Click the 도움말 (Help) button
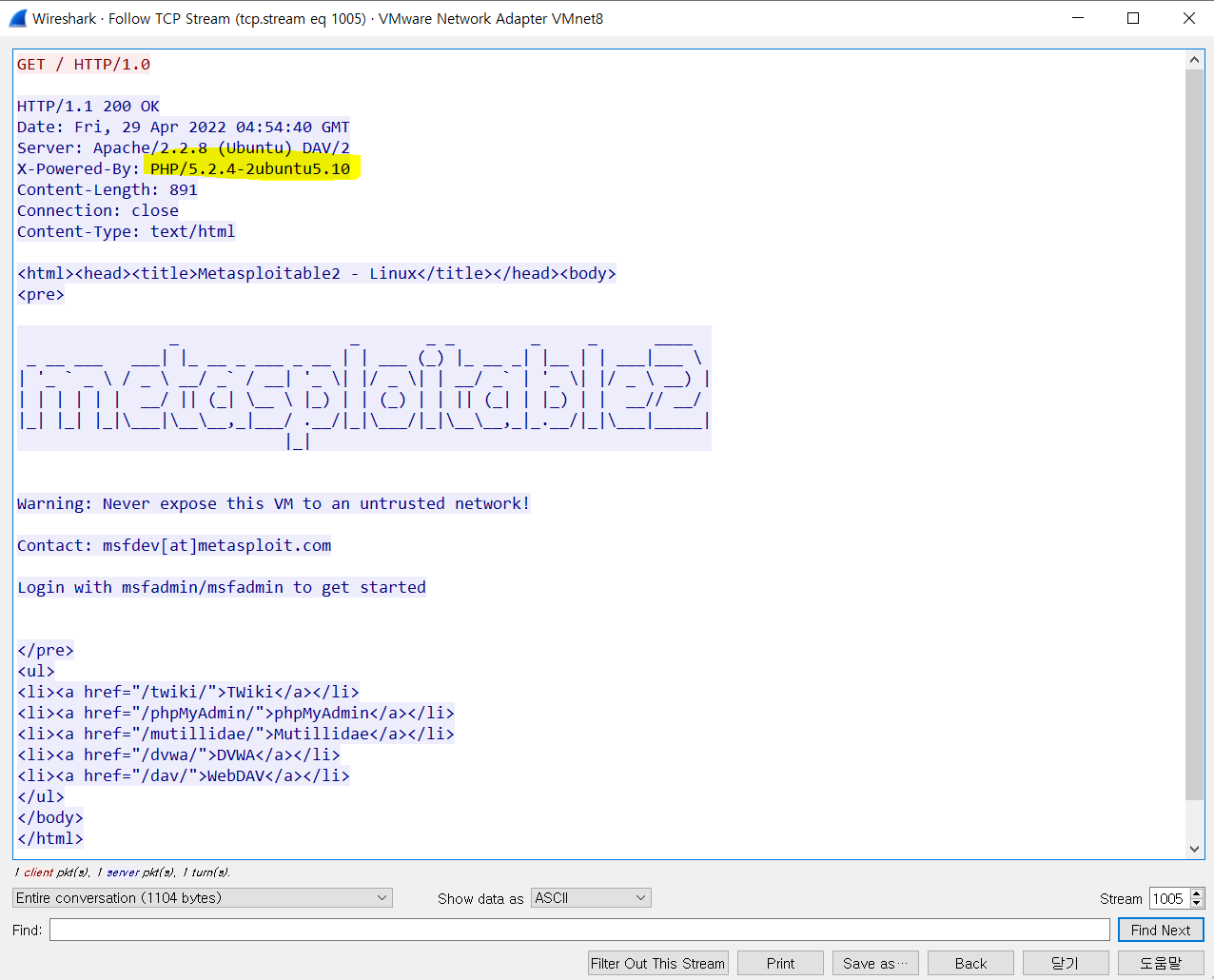The height and width of the screenshot is (980, 1214). (x=1161, y=963)
